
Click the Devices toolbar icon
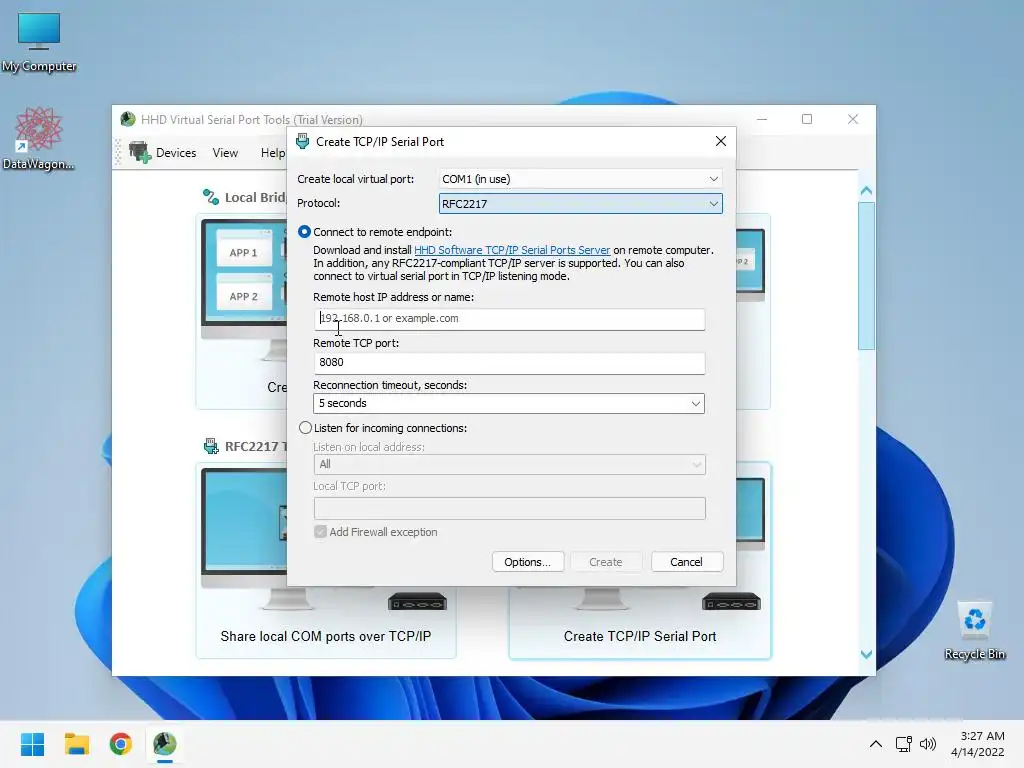coord(139,152)
